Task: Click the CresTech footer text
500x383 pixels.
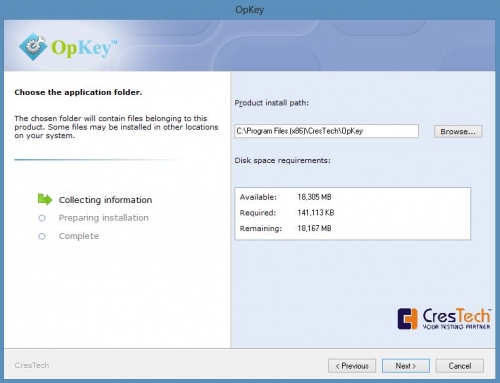Action: coord(32,365)
